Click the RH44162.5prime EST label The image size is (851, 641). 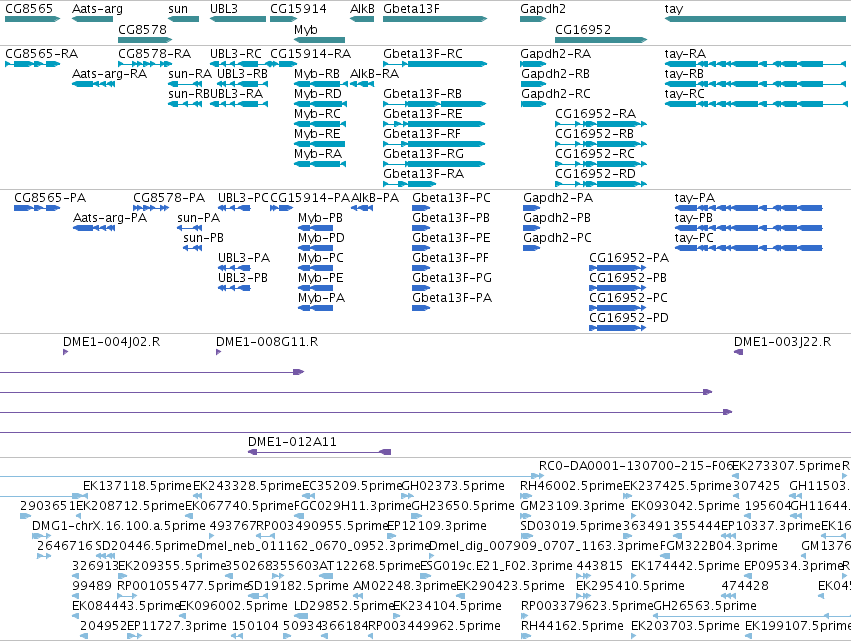click(572, 626)
